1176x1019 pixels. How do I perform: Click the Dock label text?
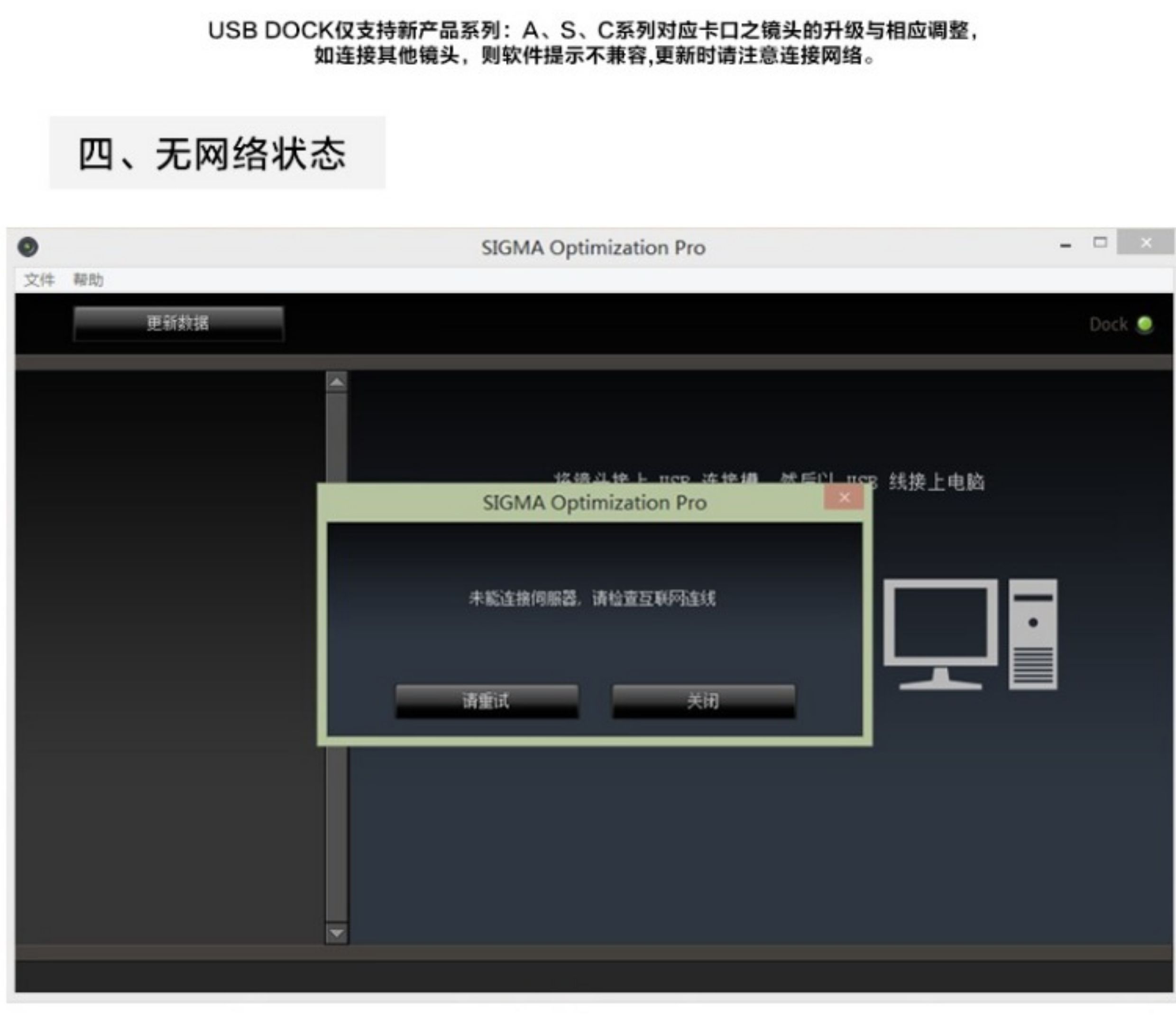(x=1108, y=324)
